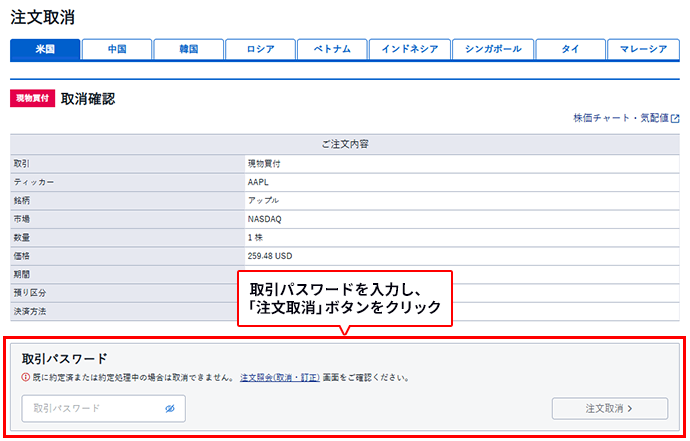Click the AAPL ticker value in the table
Screen dimensions: 690x441
coord(258,182)
